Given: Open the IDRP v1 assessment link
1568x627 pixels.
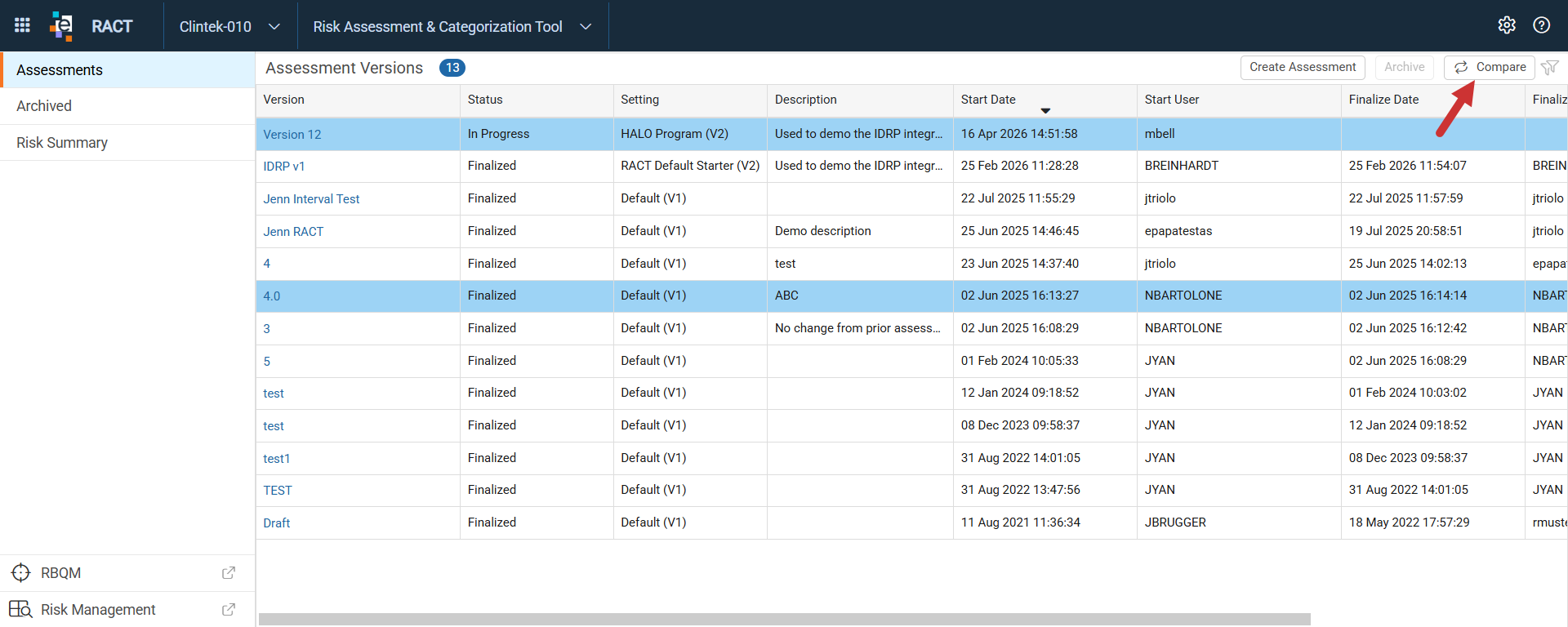Looking at the screenshot, I should click(x=284, y=167).
